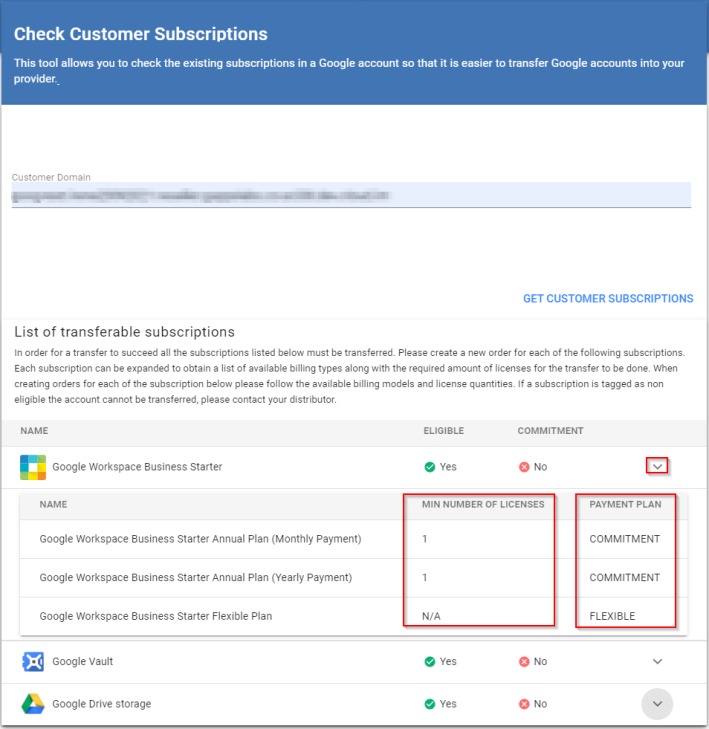Image resolution: width=709 pixels, height=729 pixels.
Task: Click green eligible check for Business Starter
Action: pyautogui.click(x=430, y=467)
